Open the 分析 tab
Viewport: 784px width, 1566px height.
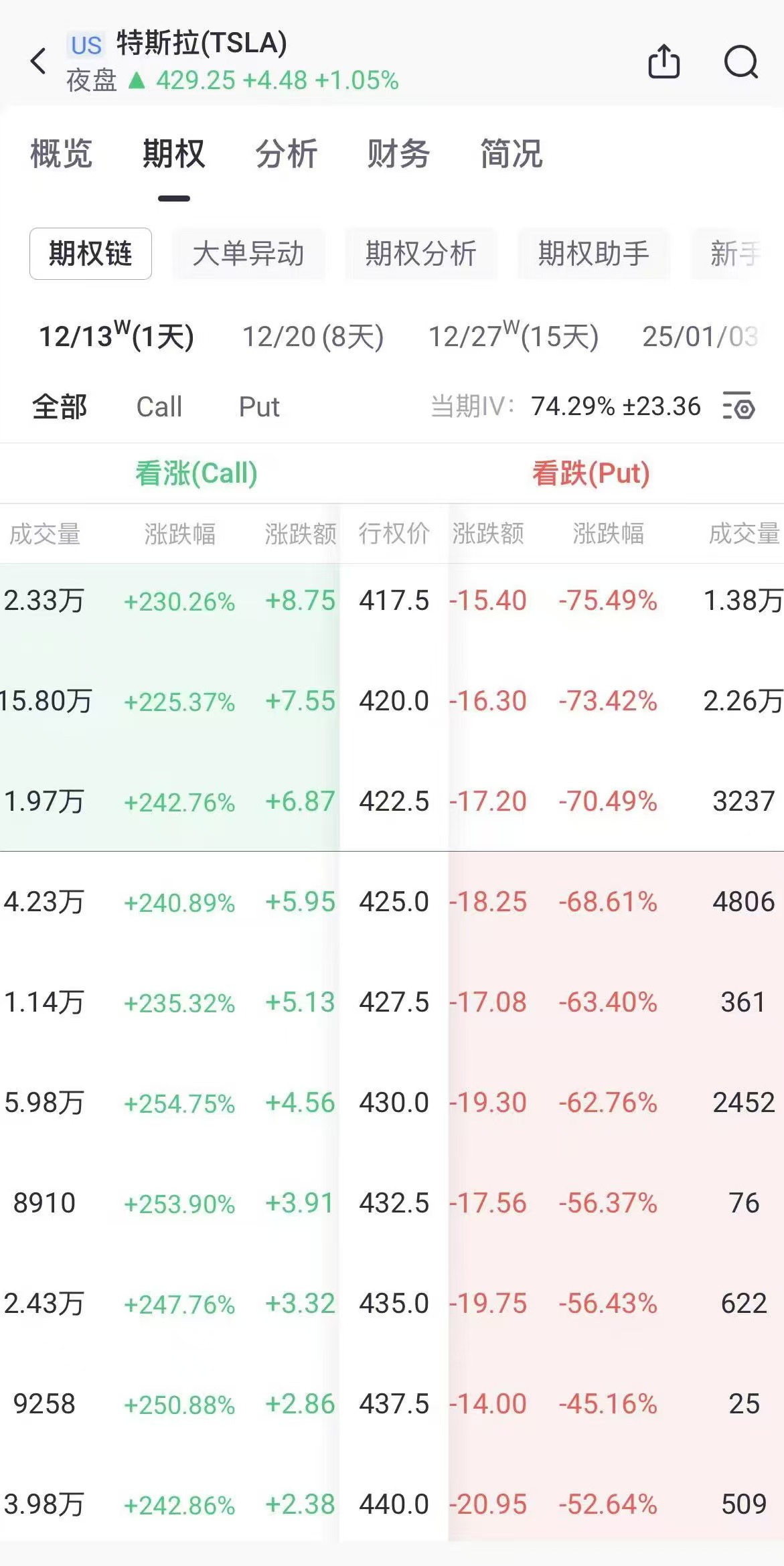(x=286, y=154)
